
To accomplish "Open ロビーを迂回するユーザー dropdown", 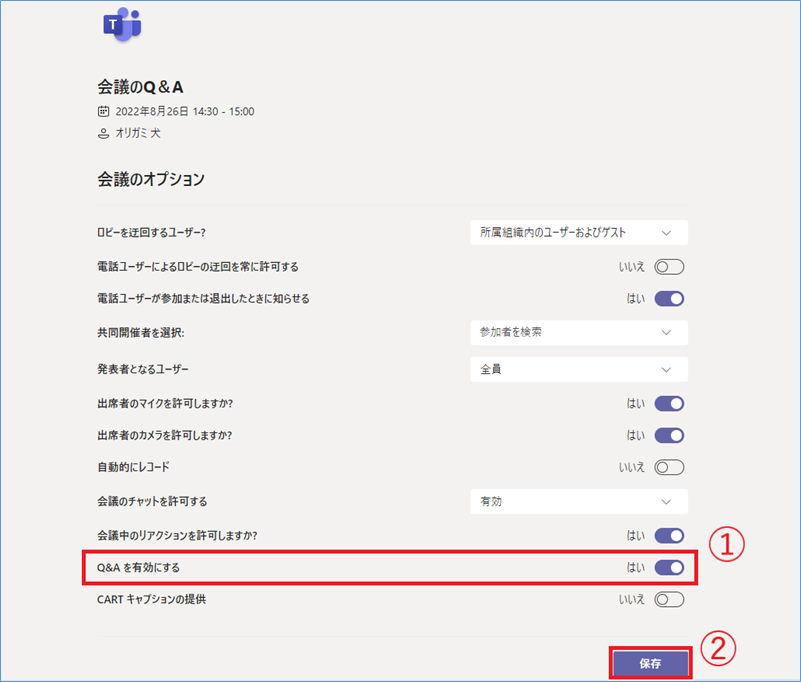I will 579,232.
